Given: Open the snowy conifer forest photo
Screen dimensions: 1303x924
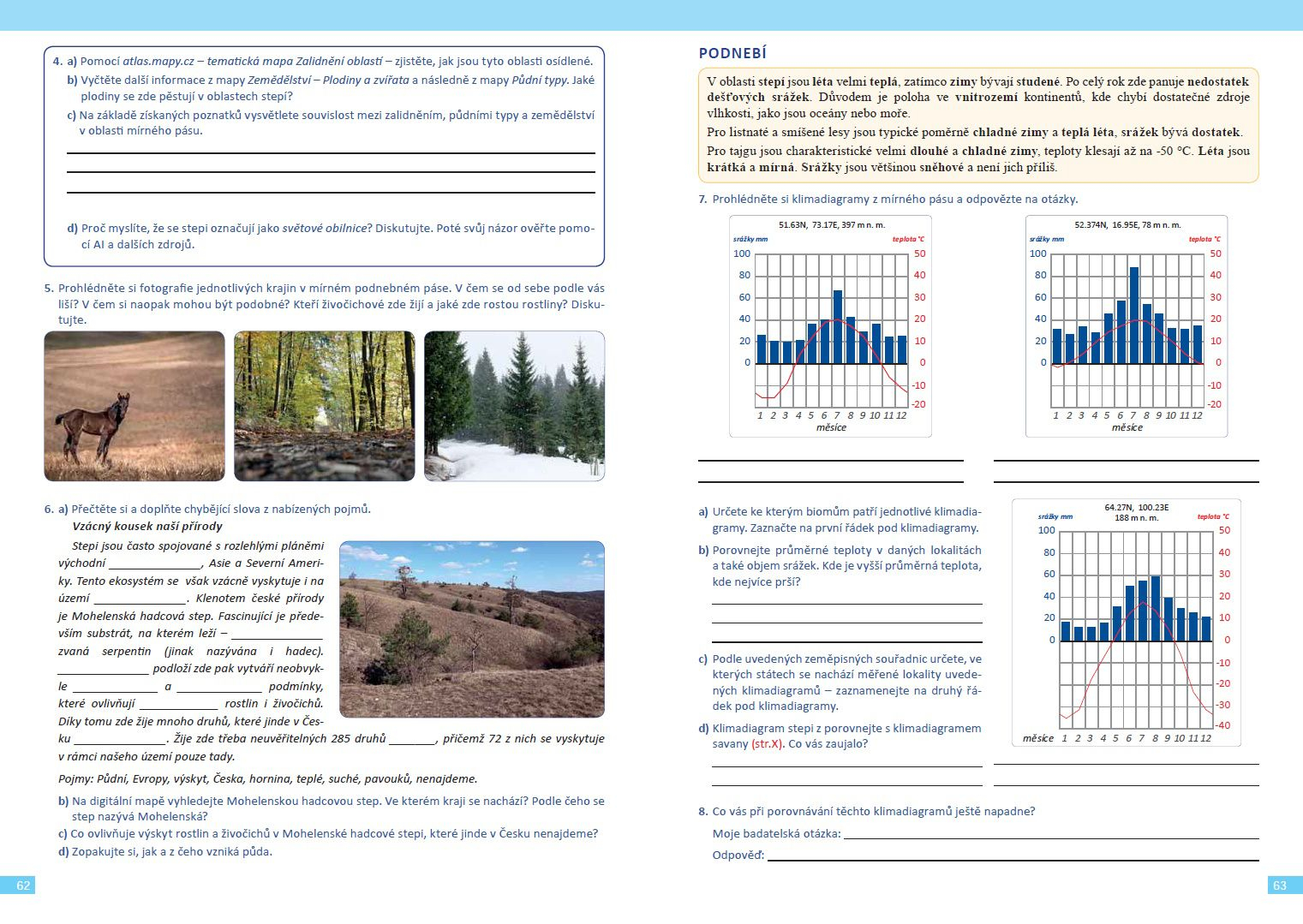Looking at the screenshot, I should 514,406.
